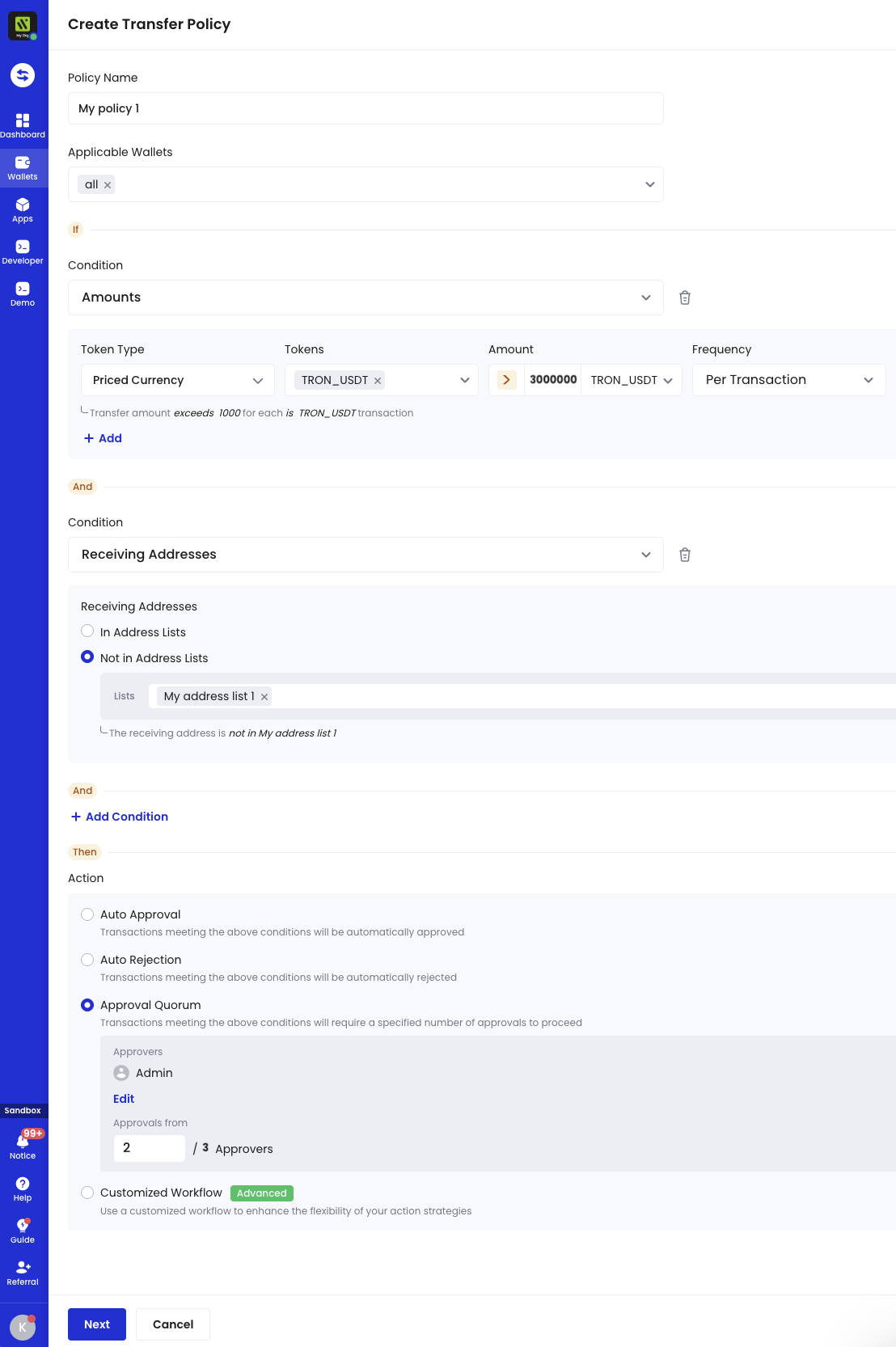Open Help from the sidebar
The width and height of the screenshot is (896, 1347).
23,1189
